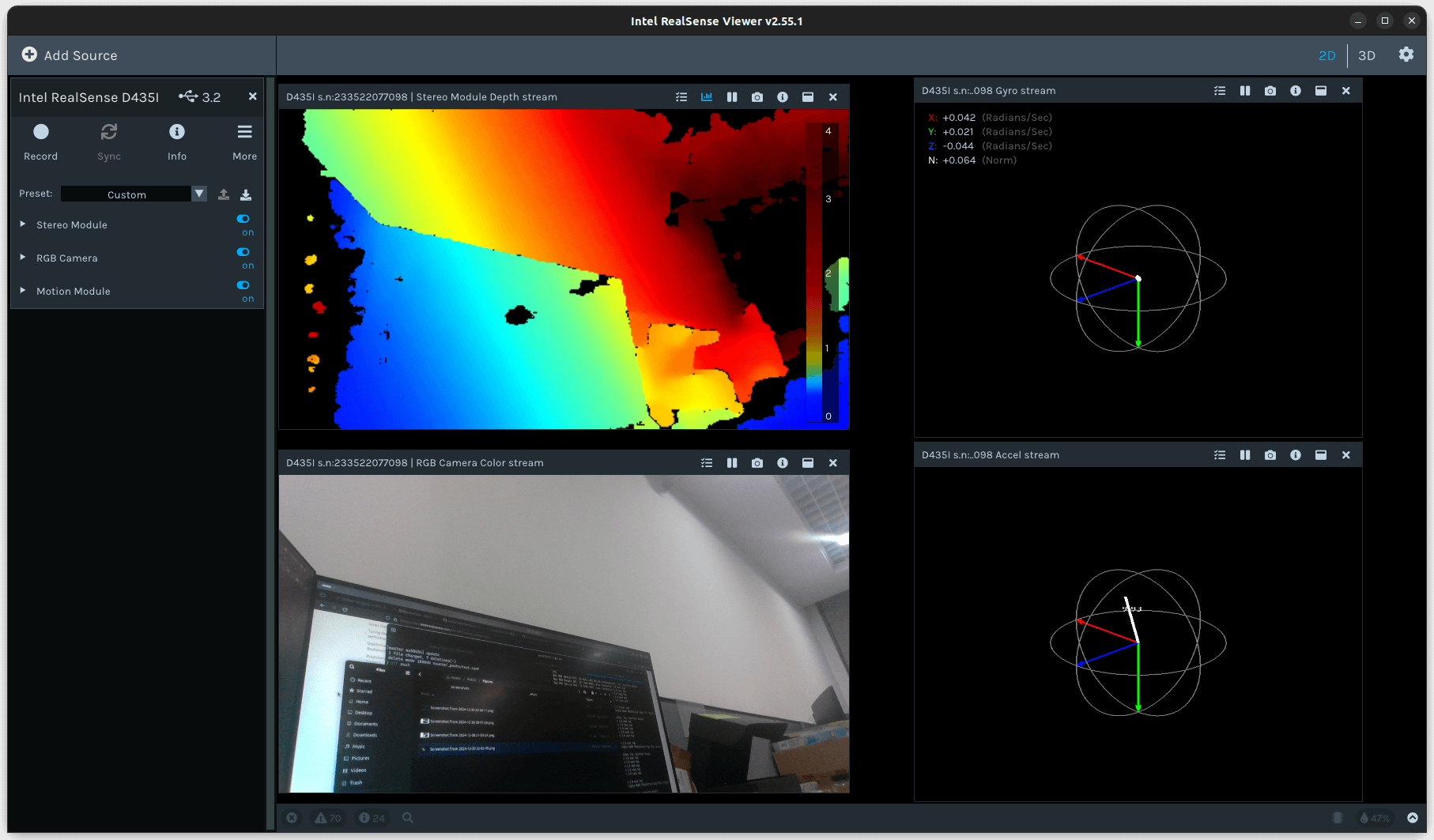Show Gyro stream info overlay
1434x840 pixels.
pyautogui.click(x=1296, y=91)
